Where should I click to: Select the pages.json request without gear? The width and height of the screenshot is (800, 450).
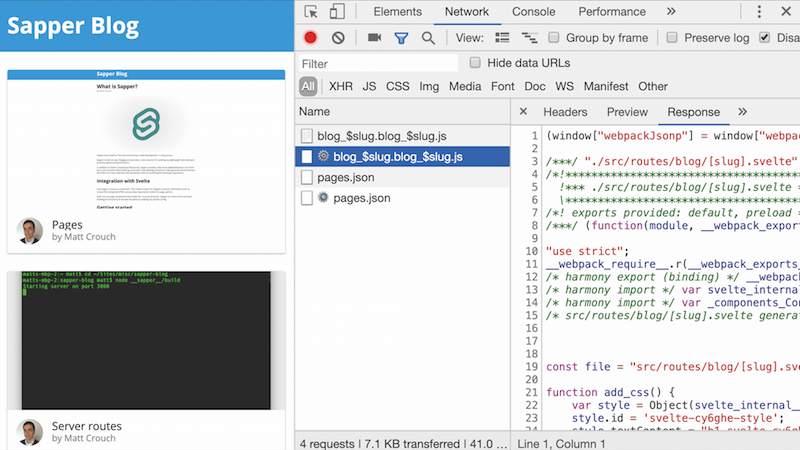(402, 177)
